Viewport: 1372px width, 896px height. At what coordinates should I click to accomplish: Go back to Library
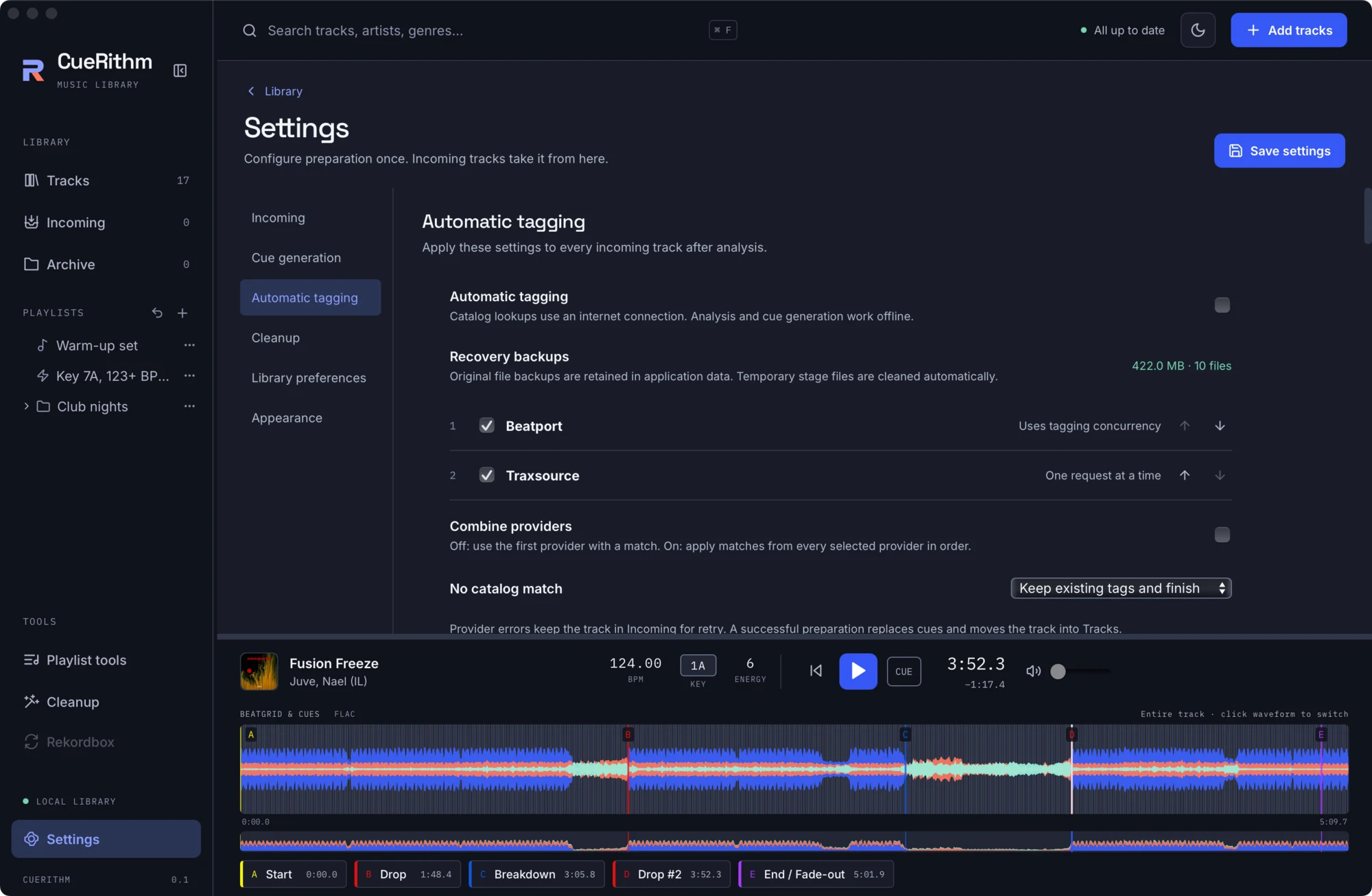tap(275, 91)
